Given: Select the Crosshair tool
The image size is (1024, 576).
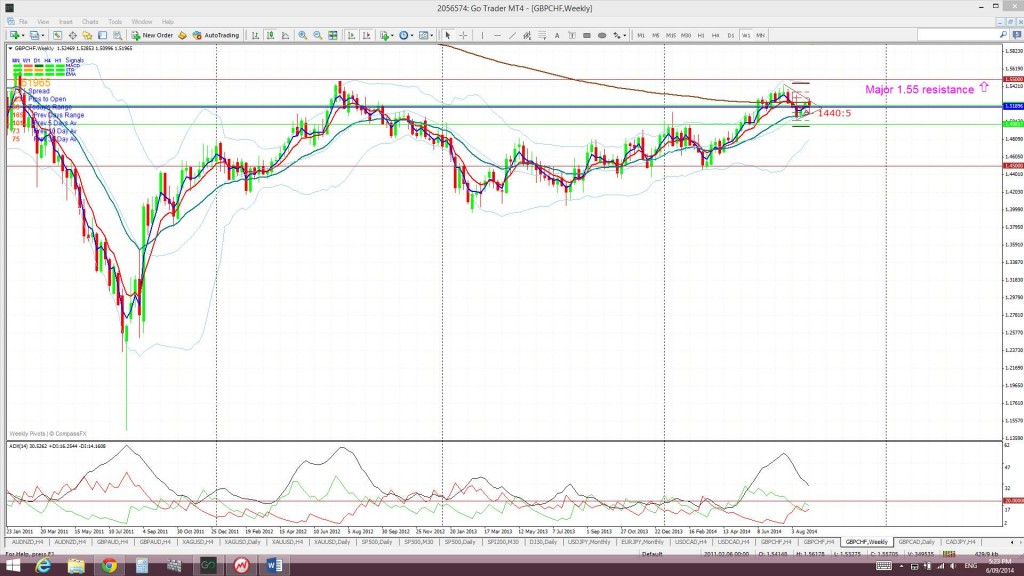Looking at the screenshot, I should click(x=461, y=35).
